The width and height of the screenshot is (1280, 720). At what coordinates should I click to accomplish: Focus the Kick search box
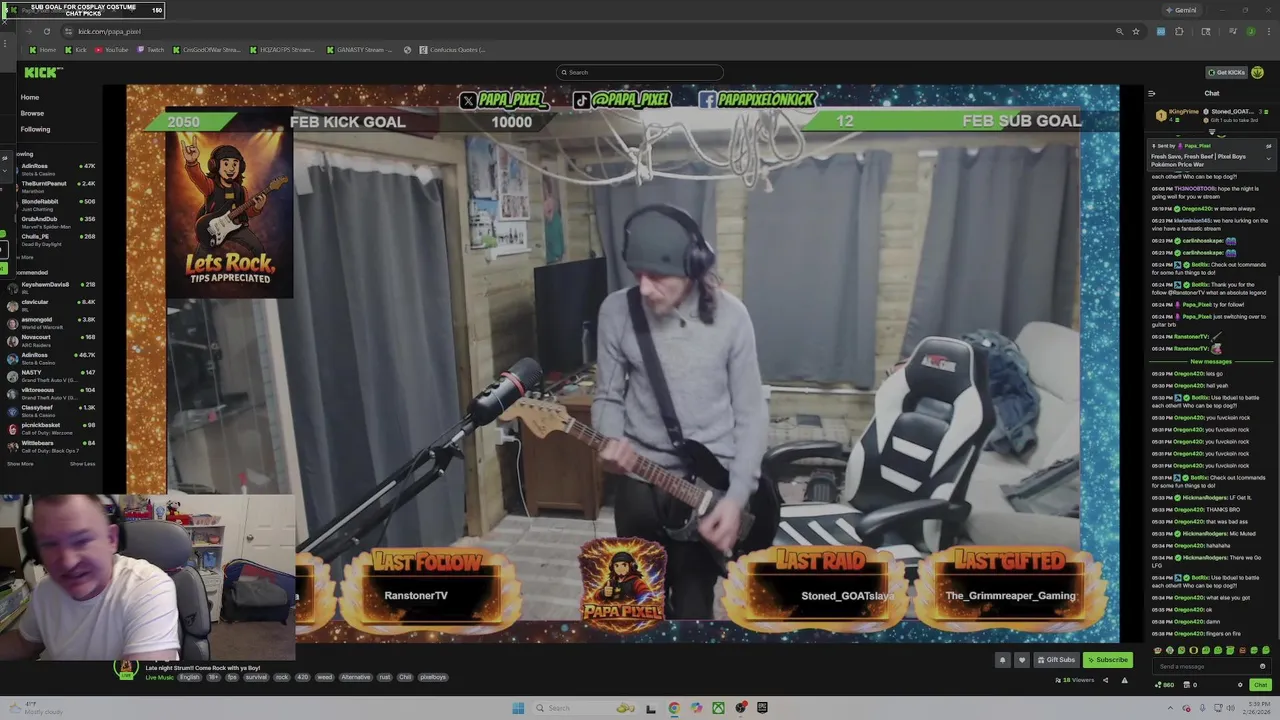[x=640, y=72]
